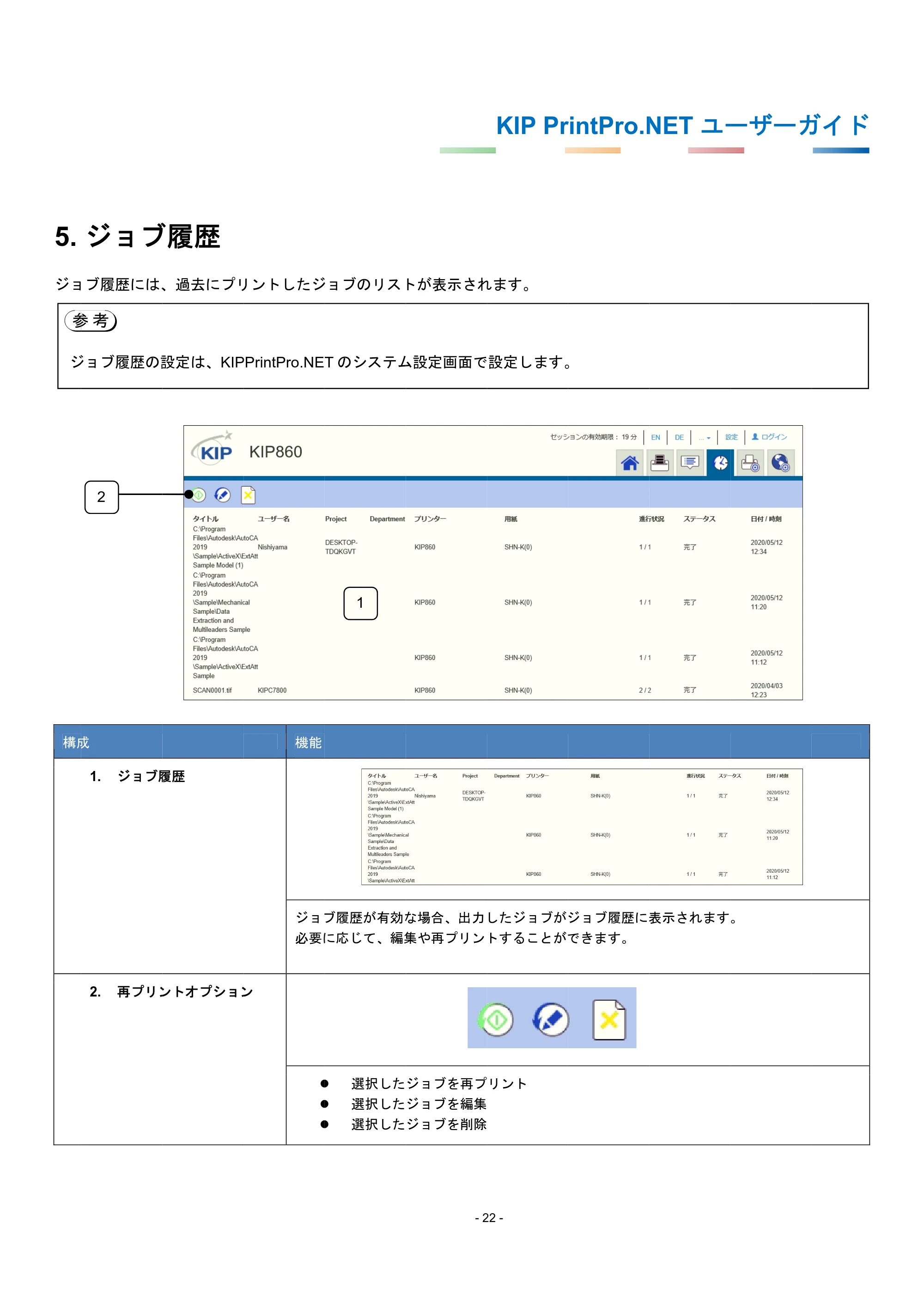Viewport: 924px width, 1308px height.
Task: Click the 2020/05/12 12:34 date in main screenshot
Action: click(x=766, y=547)
